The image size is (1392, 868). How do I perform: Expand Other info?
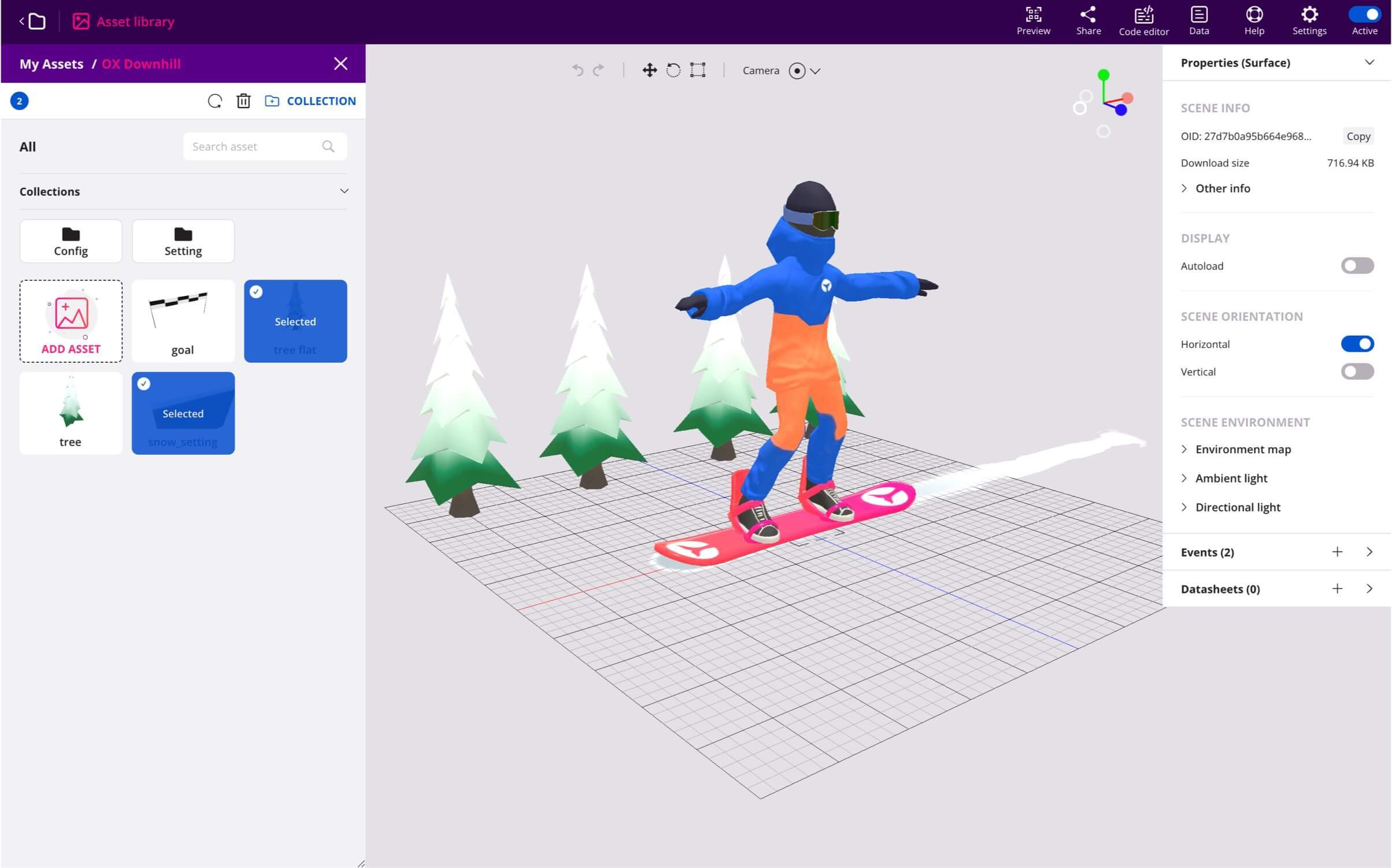point(1216,188)
